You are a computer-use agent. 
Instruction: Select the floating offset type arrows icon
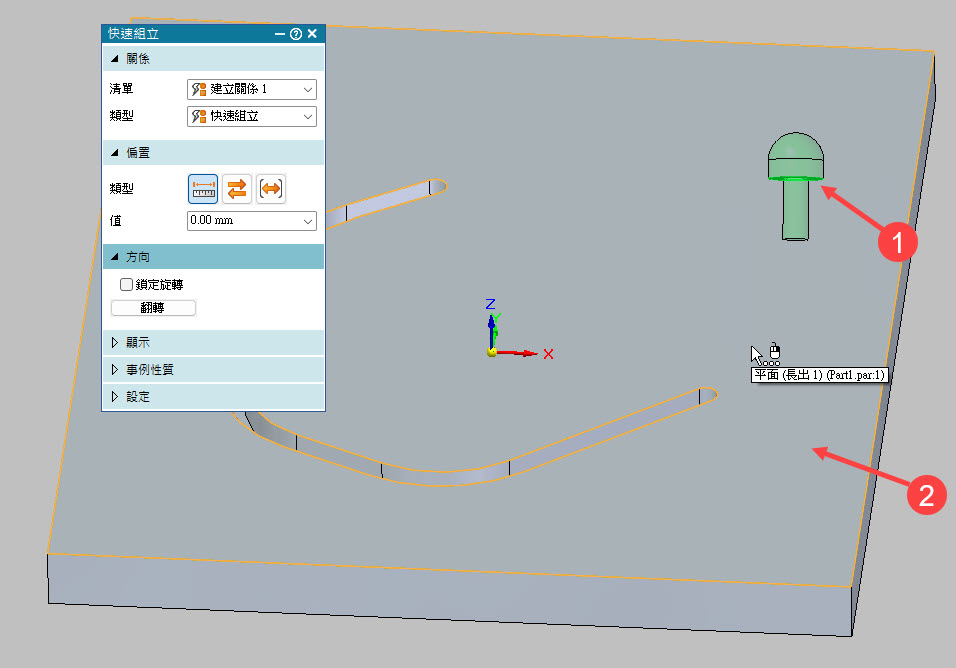(x=237, y=188)
